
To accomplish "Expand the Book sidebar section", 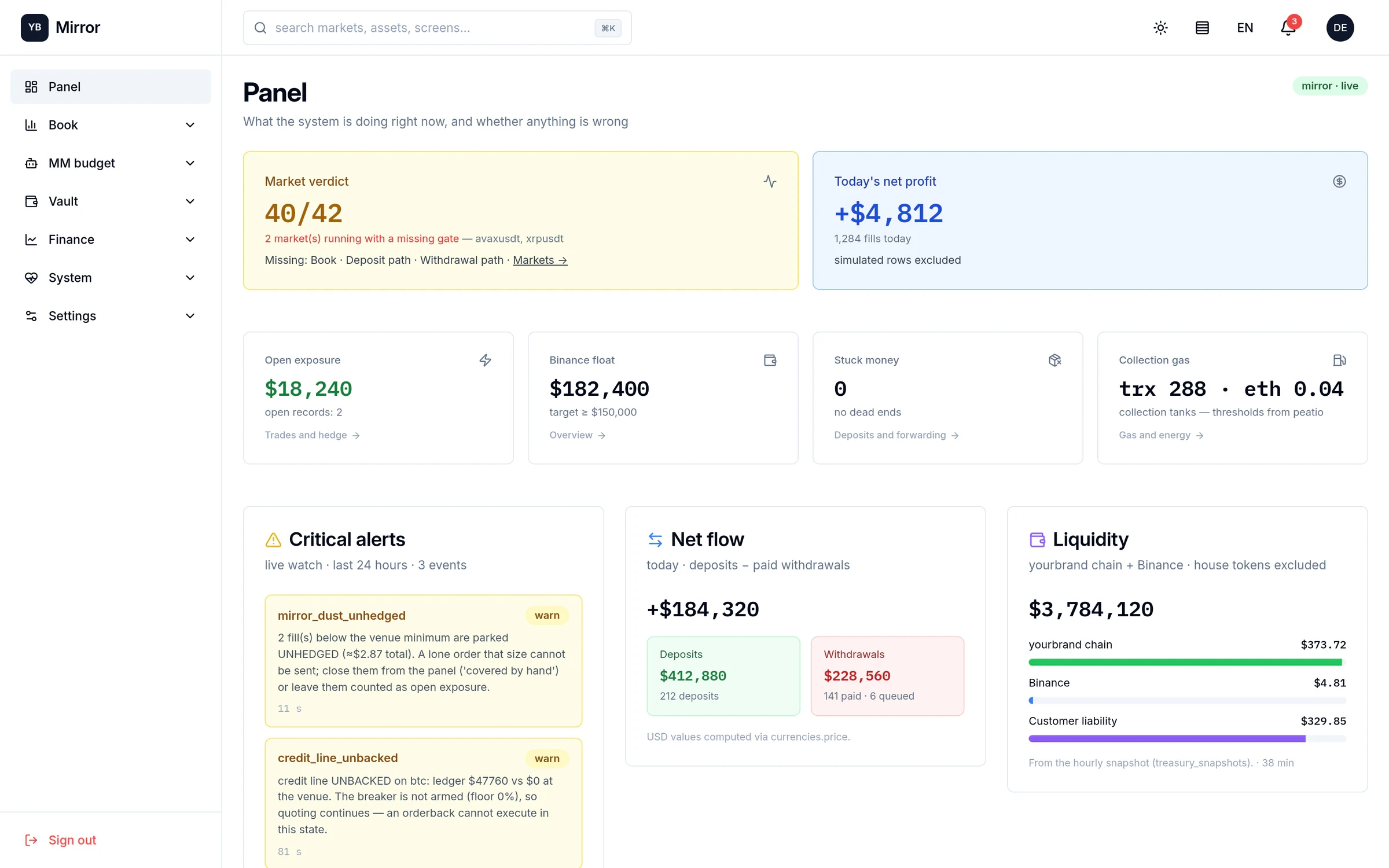I will click(111, 125).
